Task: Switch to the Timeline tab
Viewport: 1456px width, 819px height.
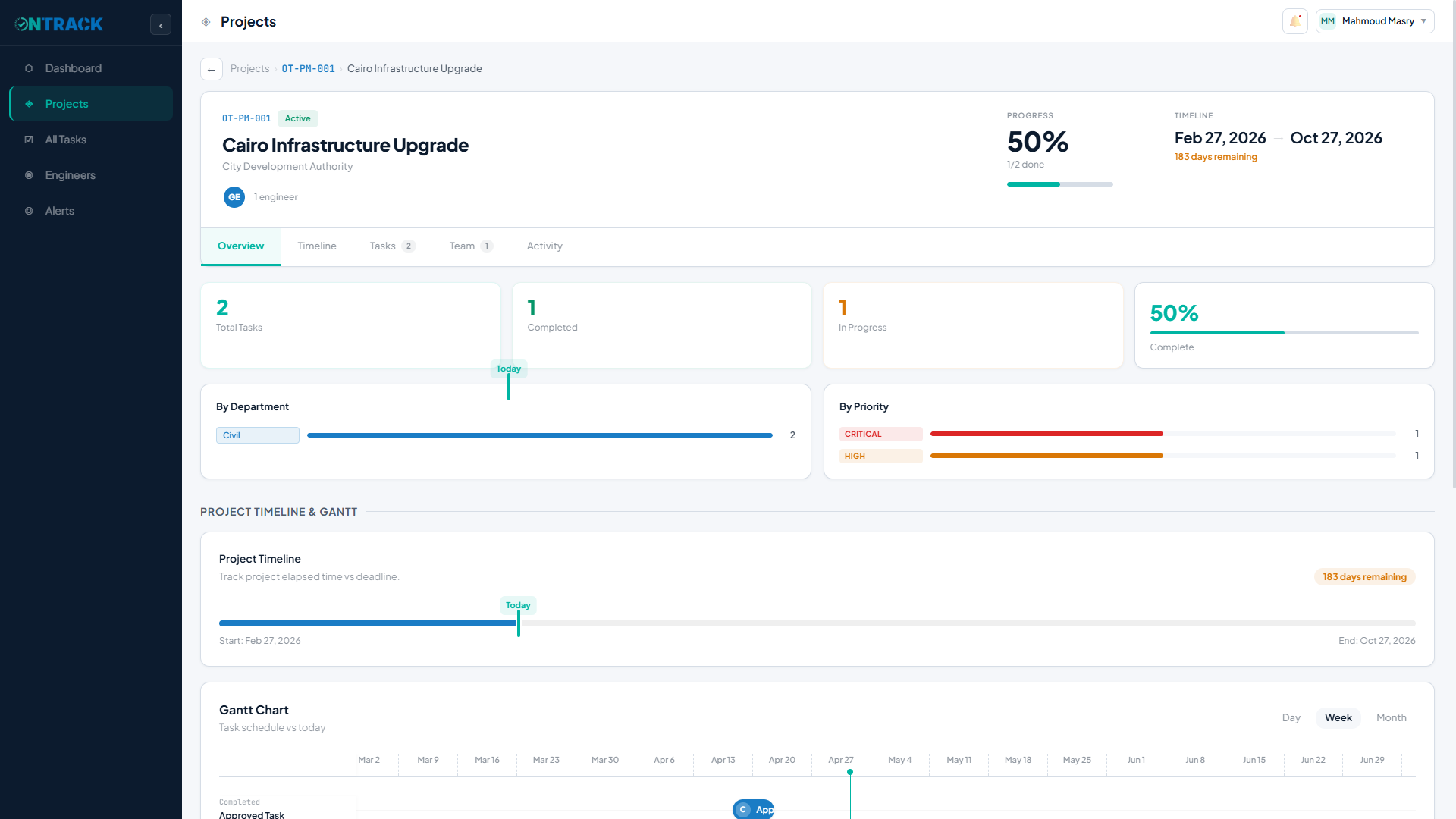Action: (x=317, y=246)
